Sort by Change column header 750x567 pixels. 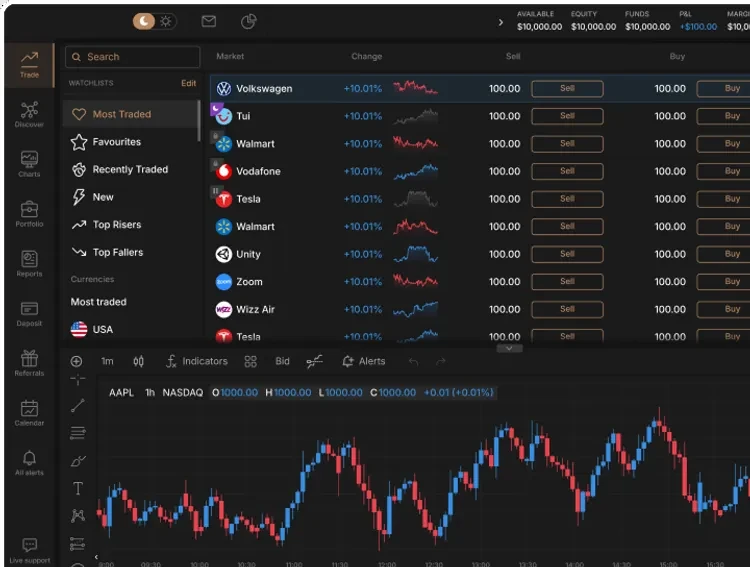(366, 56)
